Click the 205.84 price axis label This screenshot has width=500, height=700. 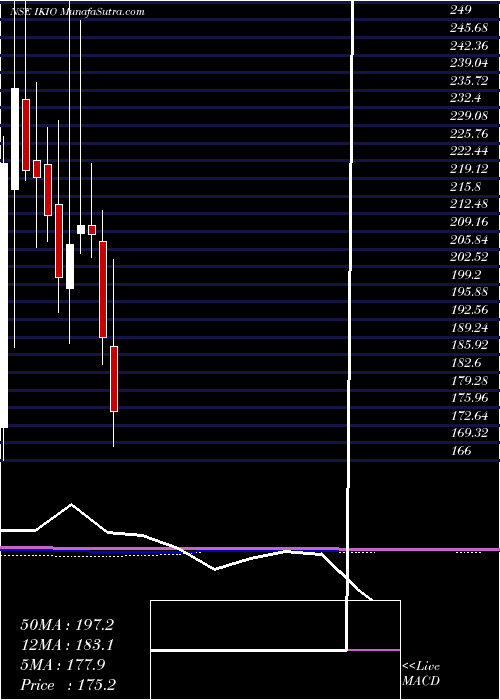click(469, 239)
